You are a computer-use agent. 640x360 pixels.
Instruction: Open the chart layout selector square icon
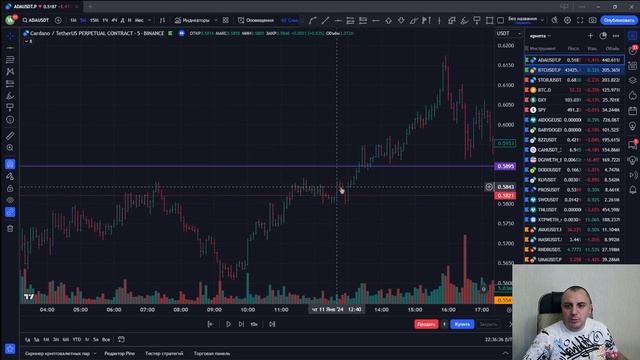[x=500, y=20]
